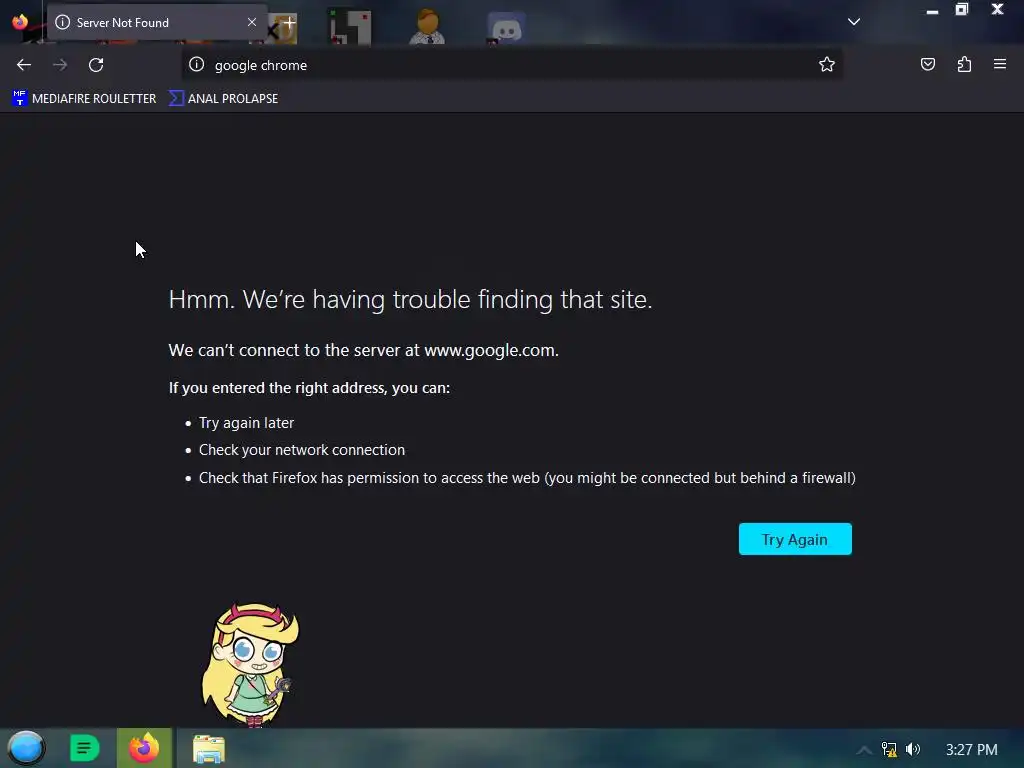Click 'Check your network connection' text
The height and width of the screenshot is (768, 1024).
point(302,450)
